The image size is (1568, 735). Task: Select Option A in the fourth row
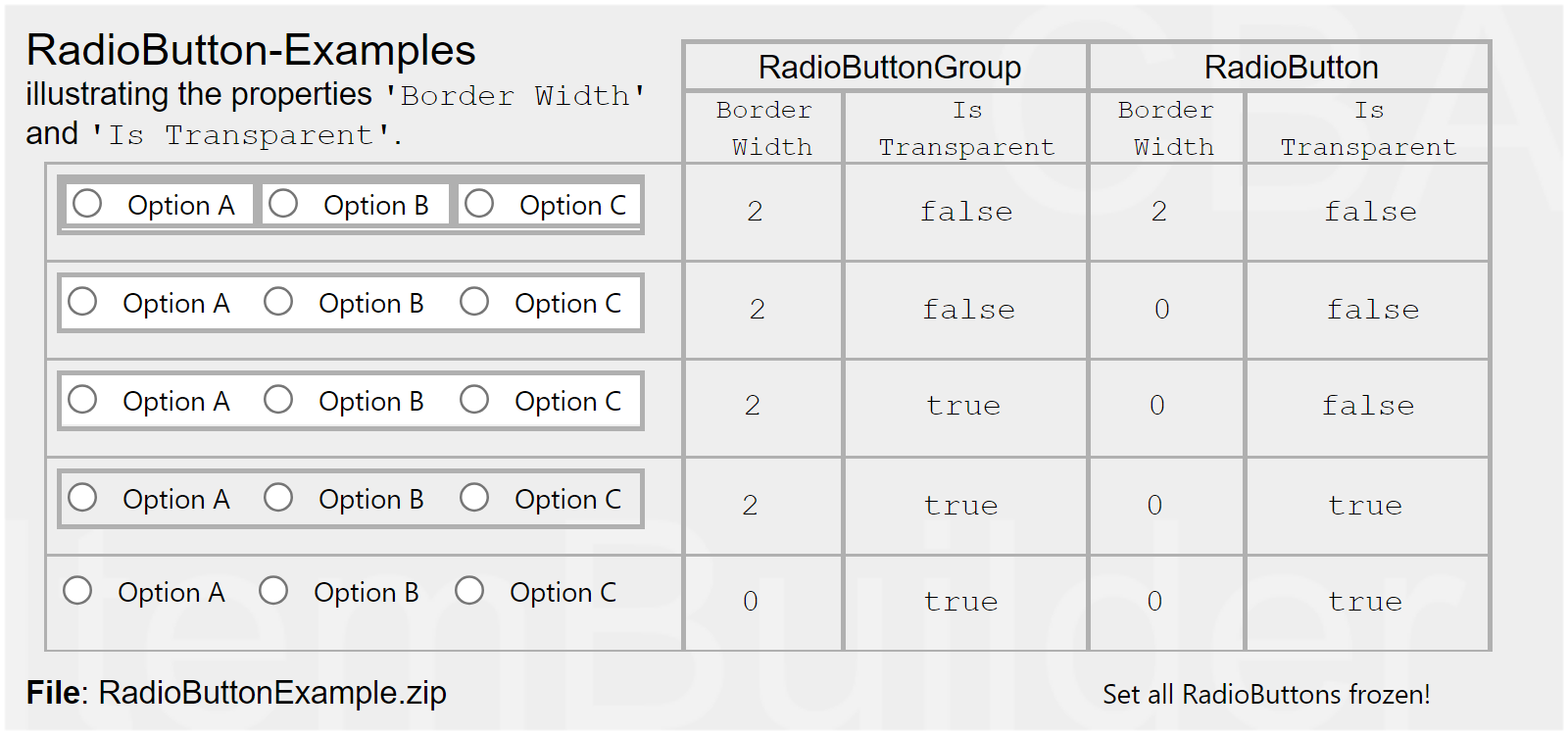pyautogui.click(x=82, y=498)
